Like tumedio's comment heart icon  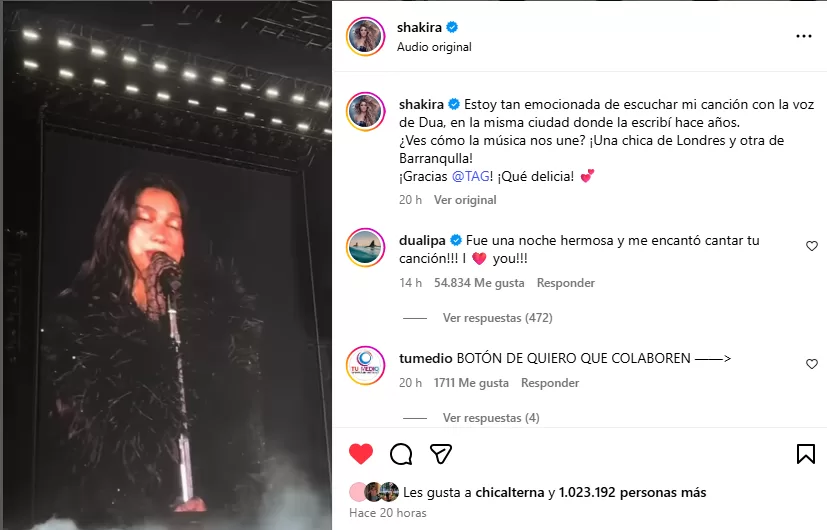(812, 364)
